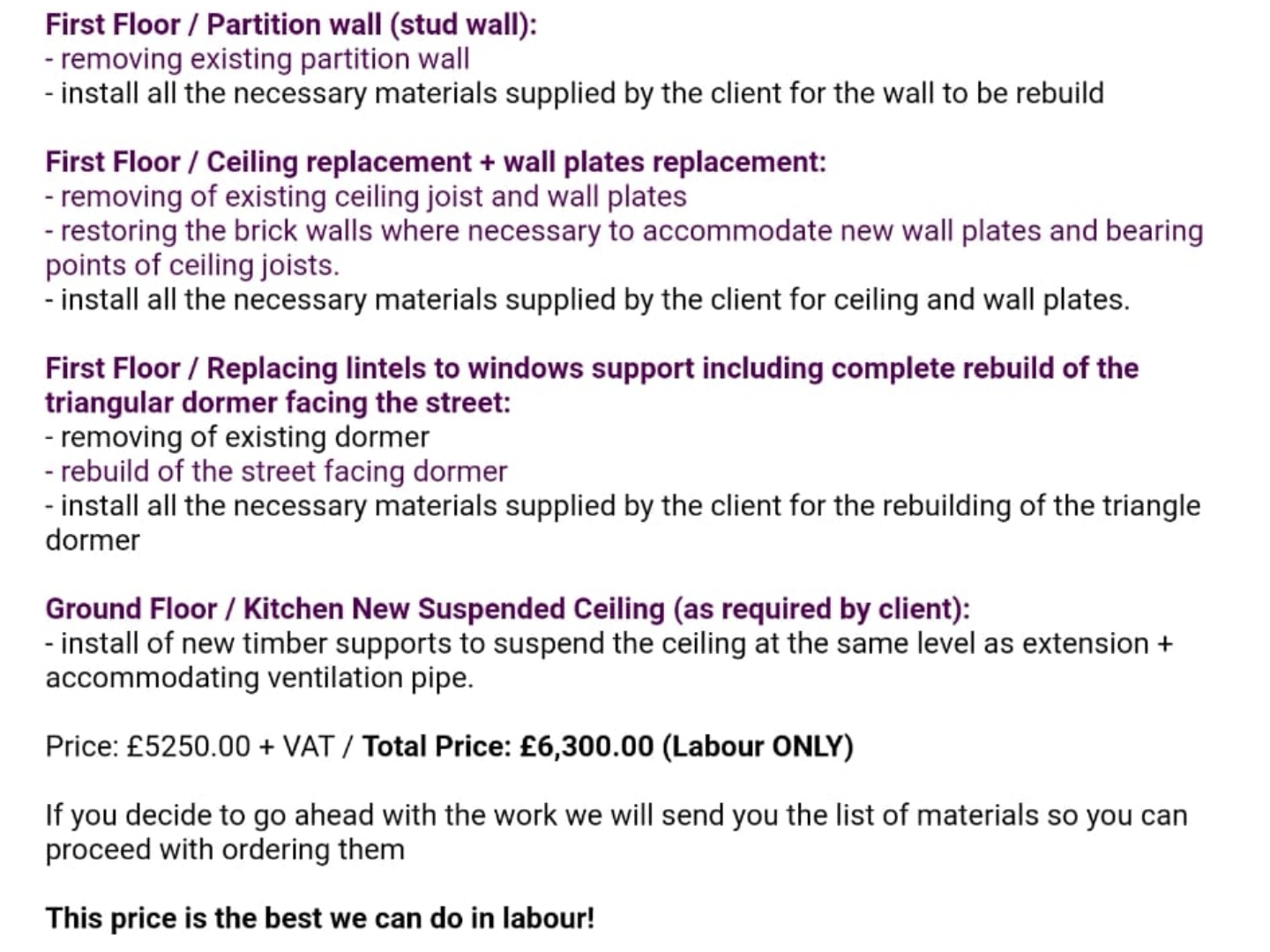Click the 'triangular dormer facing the street:' heading line
Viewport: 1270px width, 952px height.
point(278,403)
